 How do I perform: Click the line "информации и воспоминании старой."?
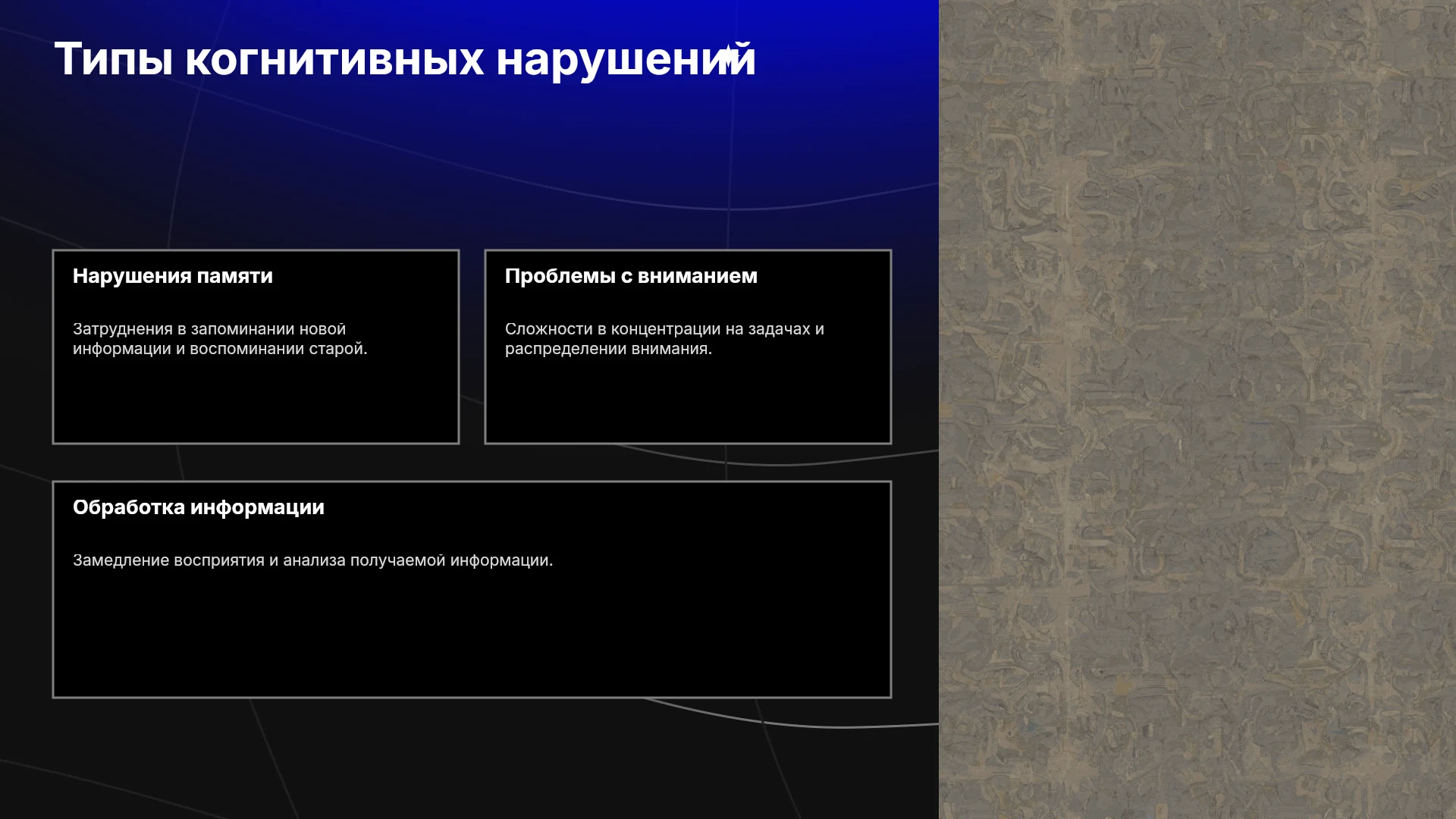(x=220, y=349)
